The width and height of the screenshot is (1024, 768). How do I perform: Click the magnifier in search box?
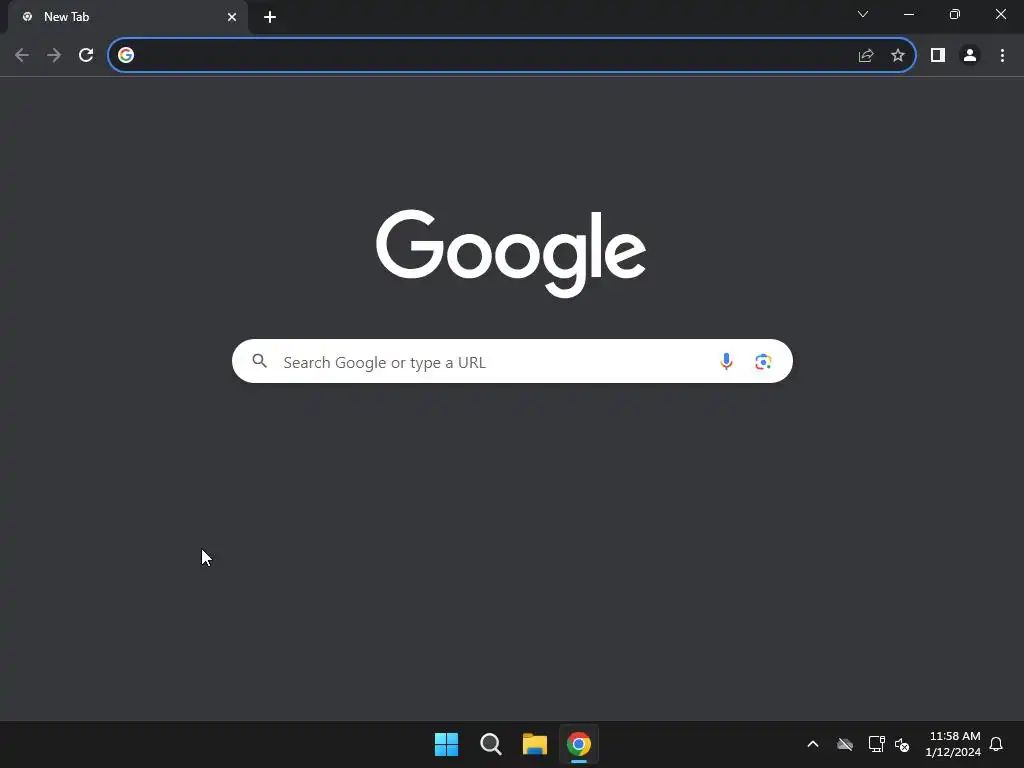coord(259,360)
